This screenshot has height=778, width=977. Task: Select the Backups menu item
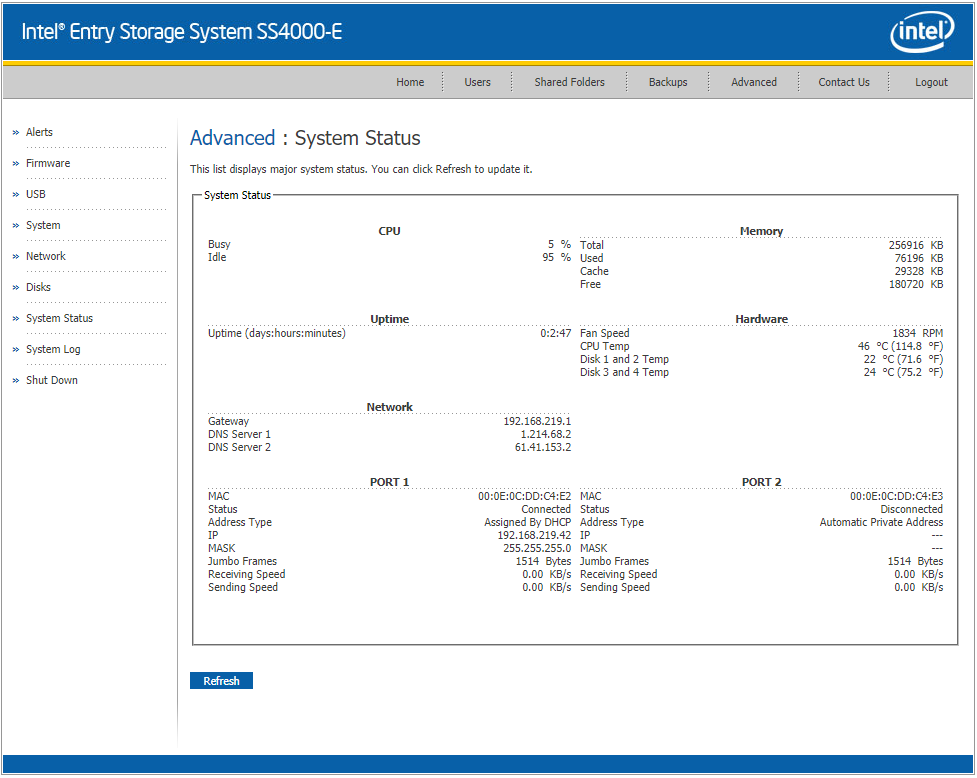(x=668, y=82)
